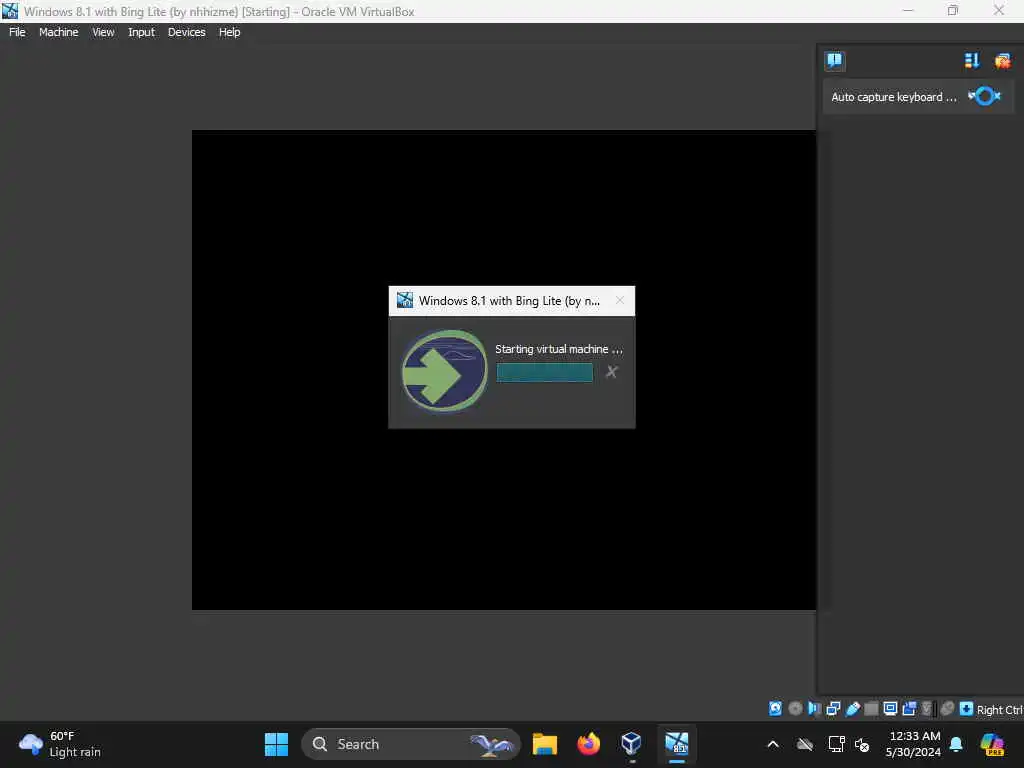
Task: Open File Explorer from taskbar
Action: click(x=545, y=744)
